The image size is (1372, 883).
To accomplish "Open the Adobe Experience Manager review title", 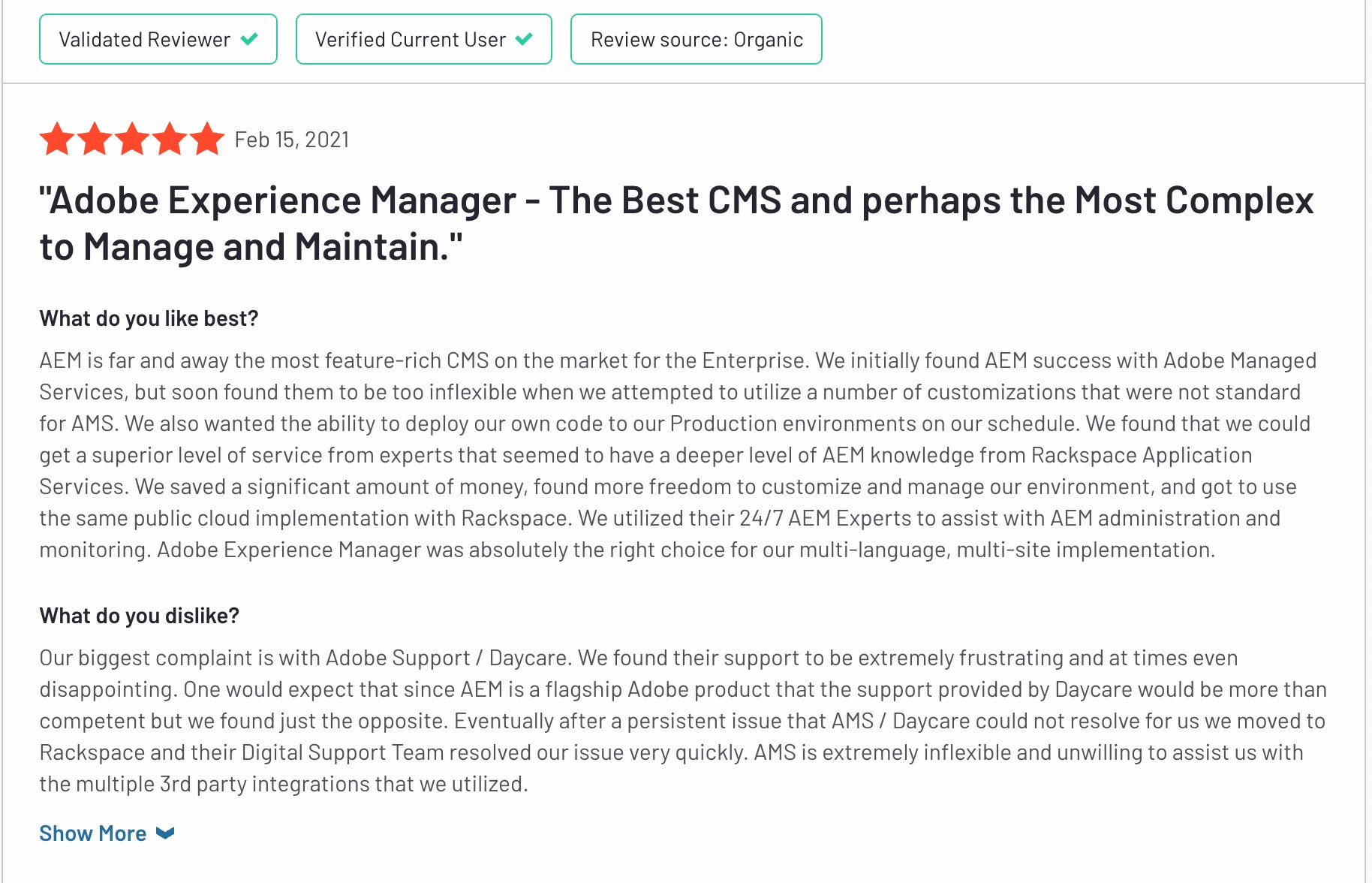I will coord(676,223).
